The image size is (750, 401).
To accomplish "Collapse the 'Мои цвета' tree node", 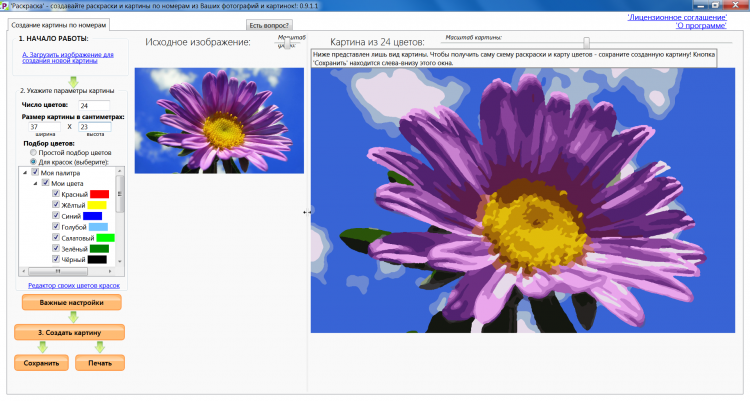I will pos(35,183).
